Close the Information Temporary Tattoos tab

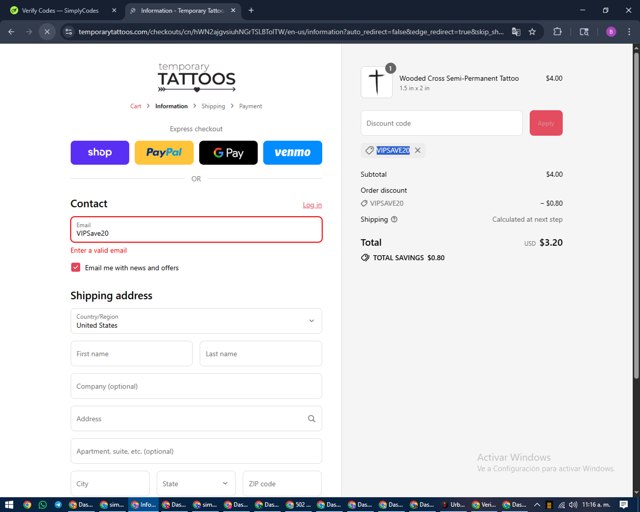click(x=233, y=11)
